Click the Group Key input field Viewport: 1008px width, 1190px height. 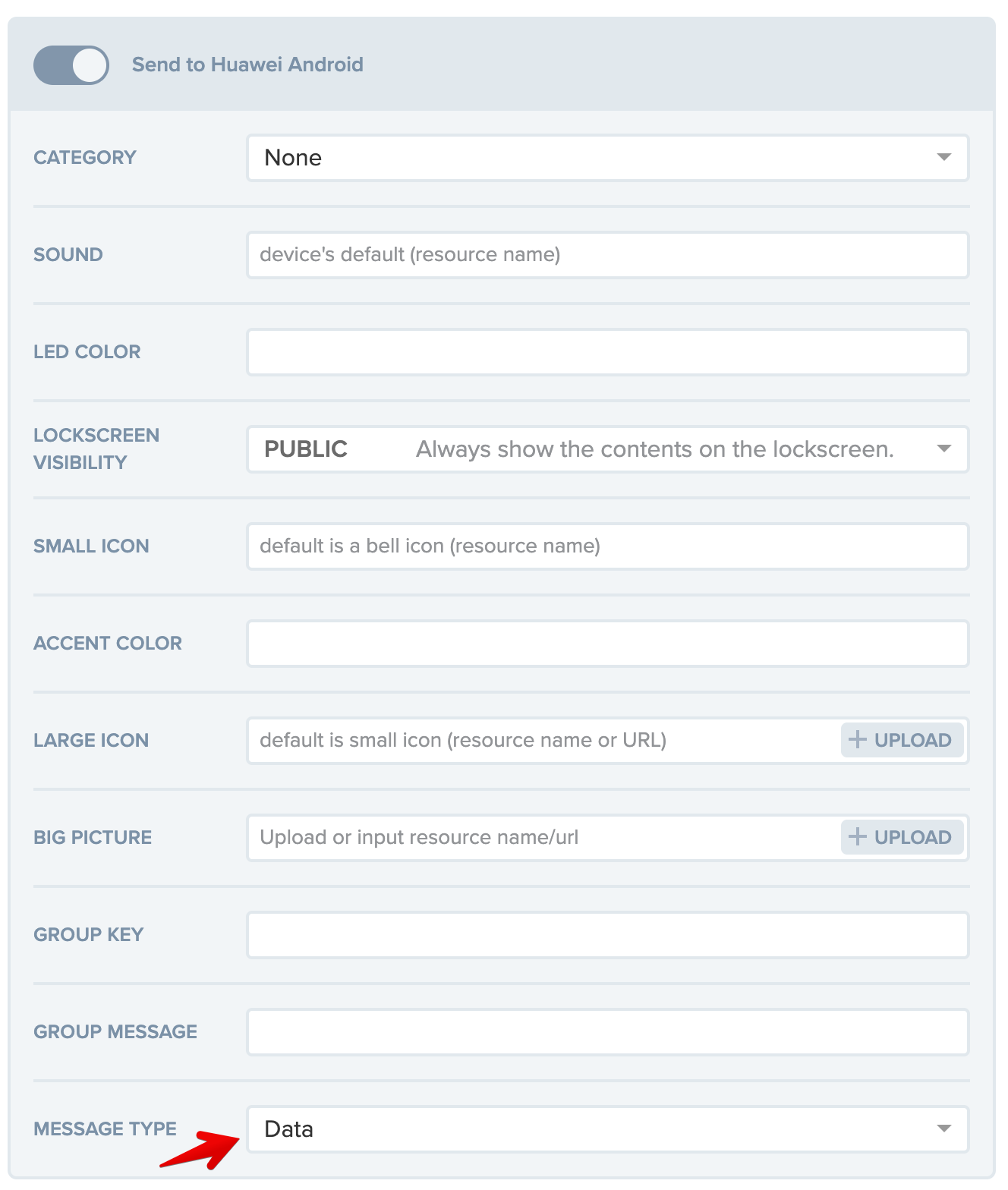531,934
